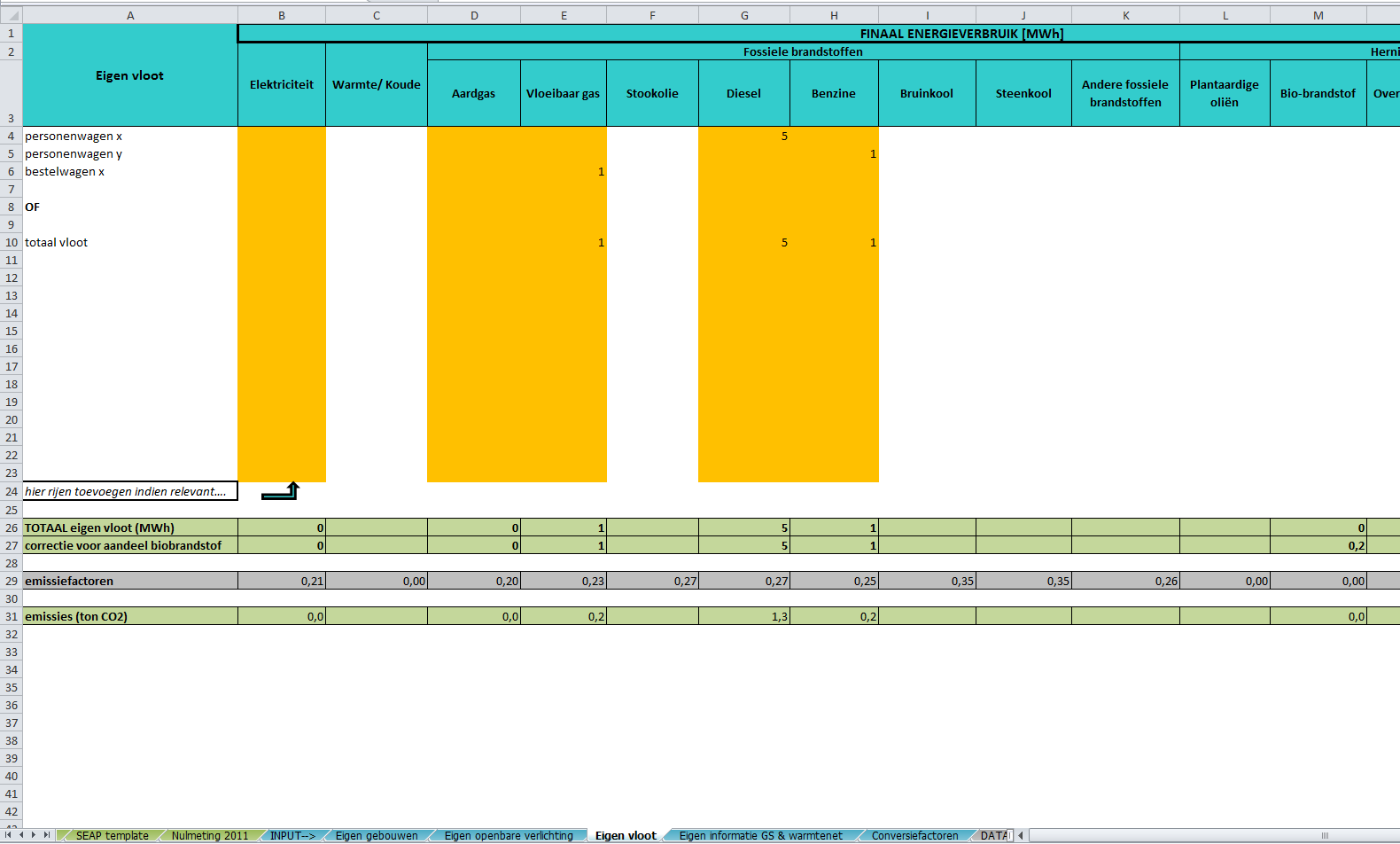Viewport: 1400px width, 844px height.
Task: Click 'hier rijen toevoegen indien relevant' cell
Action: pos(130,491)
